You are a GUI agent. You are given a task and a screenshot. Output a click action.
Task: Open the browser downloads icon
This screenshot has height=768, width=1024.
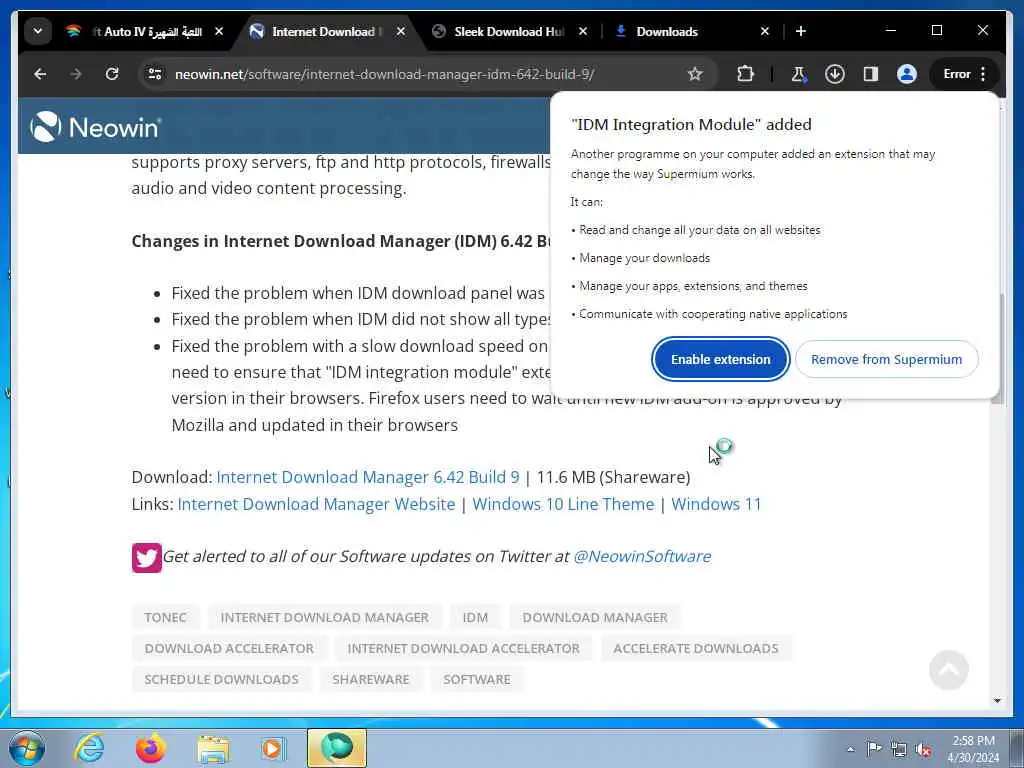click(835, 74)
